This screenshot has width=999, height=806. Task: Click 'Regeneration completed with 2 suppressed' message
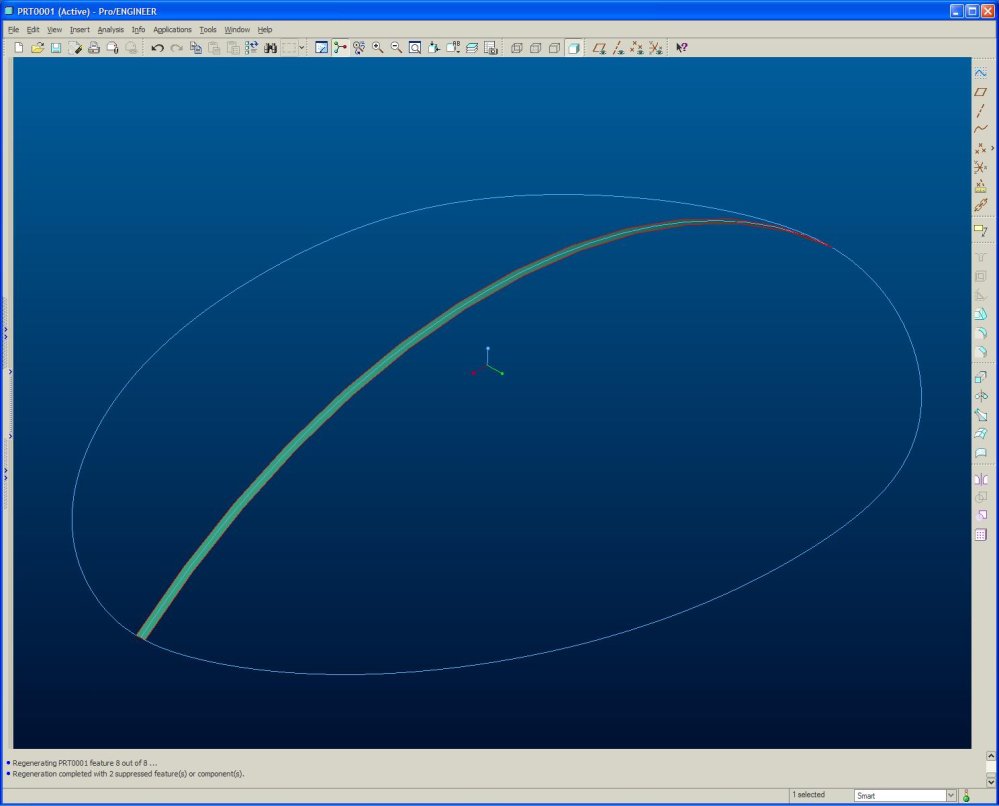coord(128,774)
